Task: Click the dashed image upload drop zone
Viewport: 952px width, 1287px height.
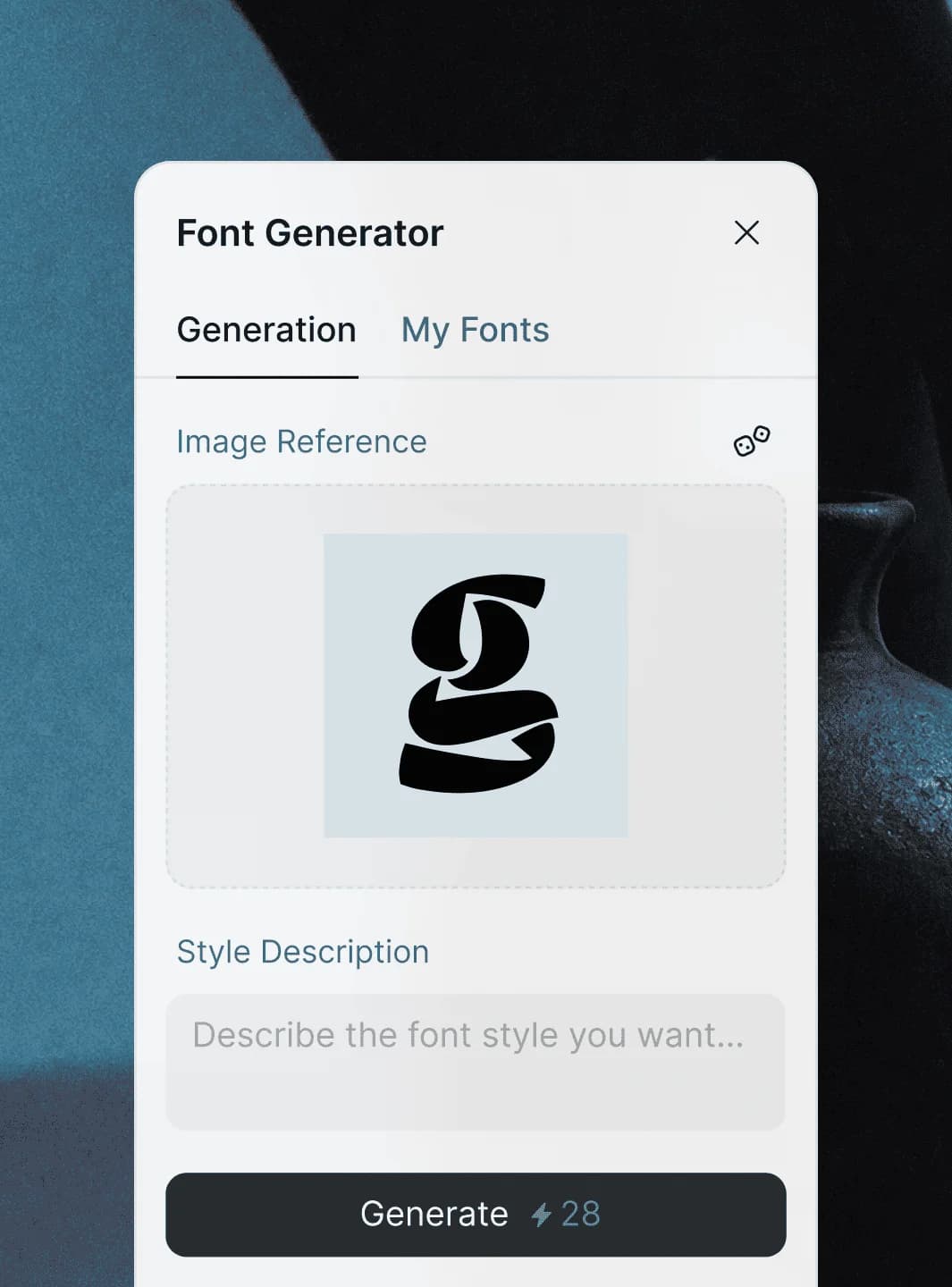Action: click(x=476, y=686)
